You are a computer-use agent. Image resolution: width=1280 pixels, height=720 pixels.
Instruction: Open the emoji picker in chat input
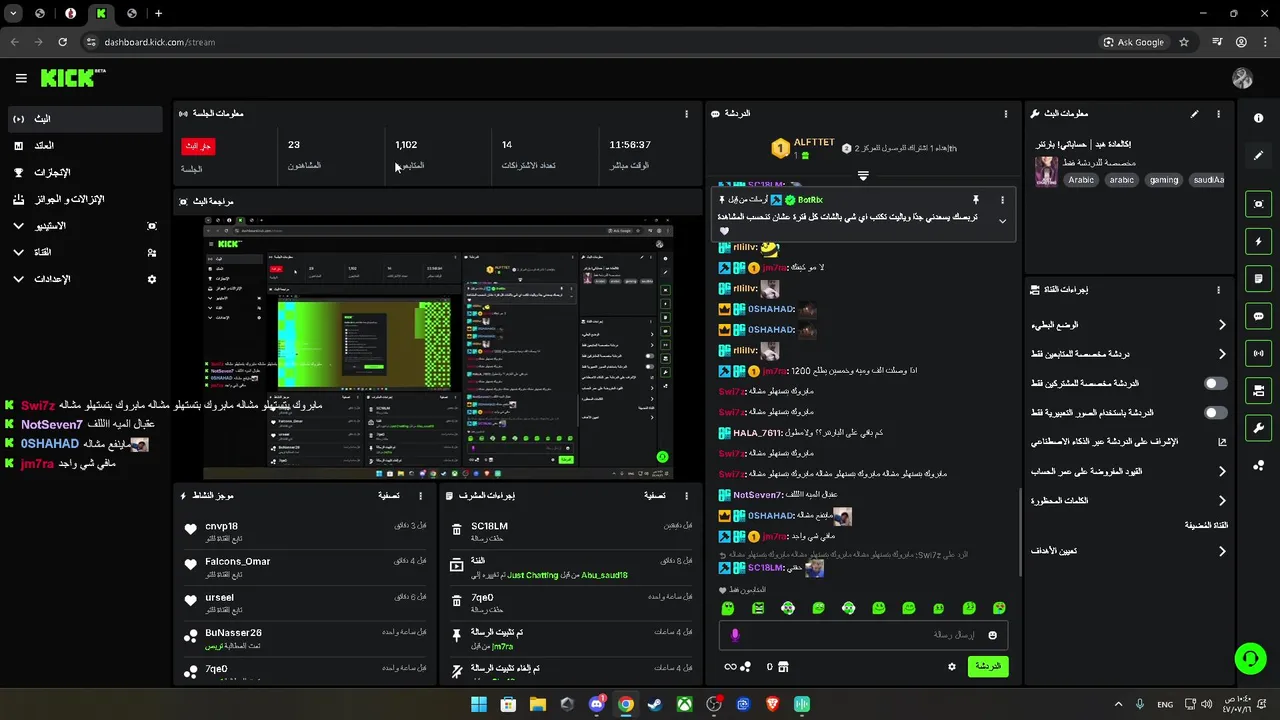992,635
